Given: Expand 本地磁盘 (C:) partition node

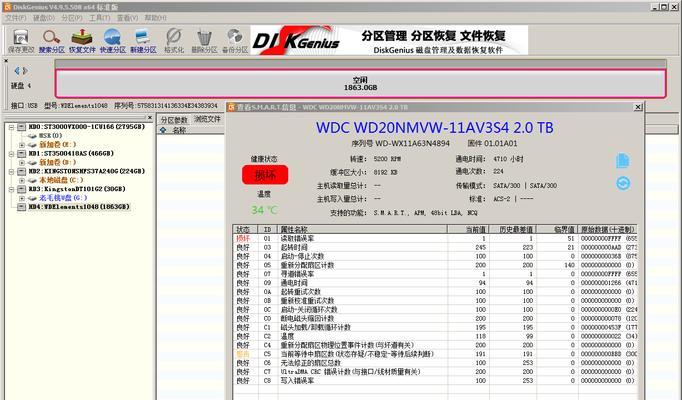Looking at the screenshot, I should pos(22,180).
